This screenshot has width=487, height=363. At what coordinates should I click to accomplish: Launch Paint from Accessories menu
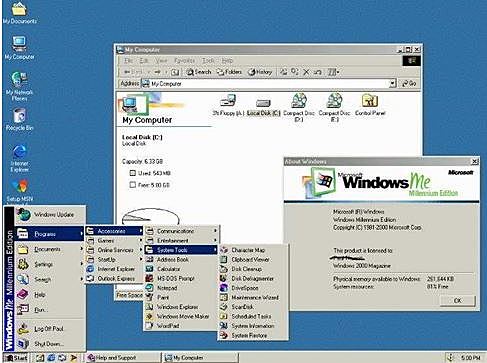point(182,297)
